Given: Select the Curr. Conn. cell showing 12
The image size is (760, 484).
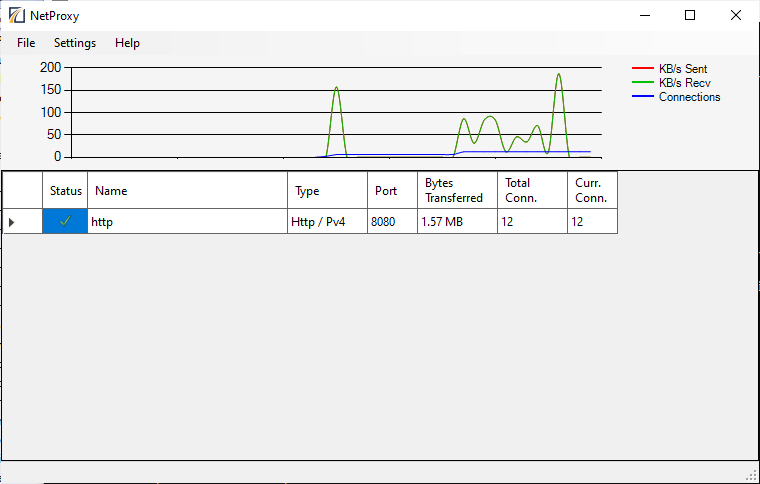Looking at the screenshot, I should (x=593, y=221).
